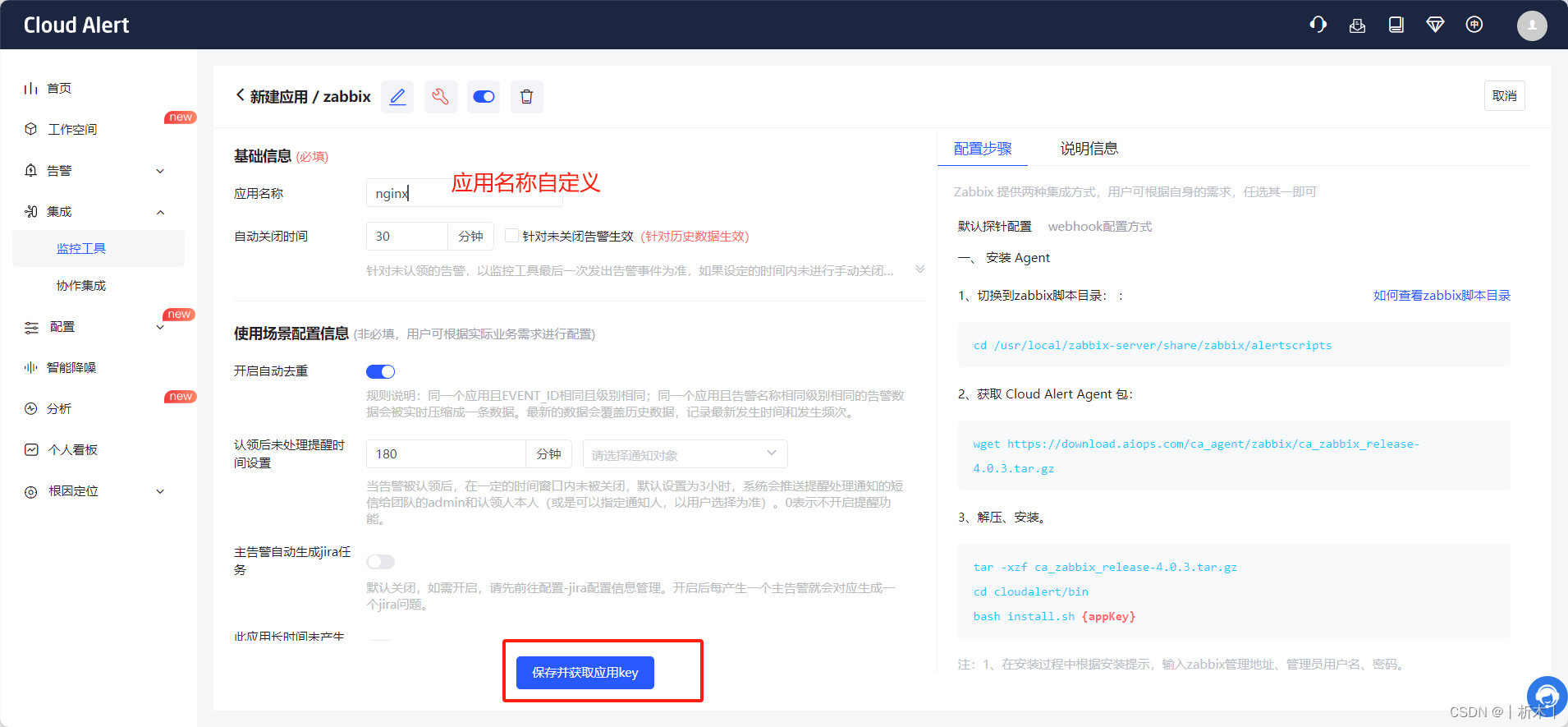1568x727 pixels.
Task: Open the 请选择通知对象 dropdown
Action: click(685, 454)
